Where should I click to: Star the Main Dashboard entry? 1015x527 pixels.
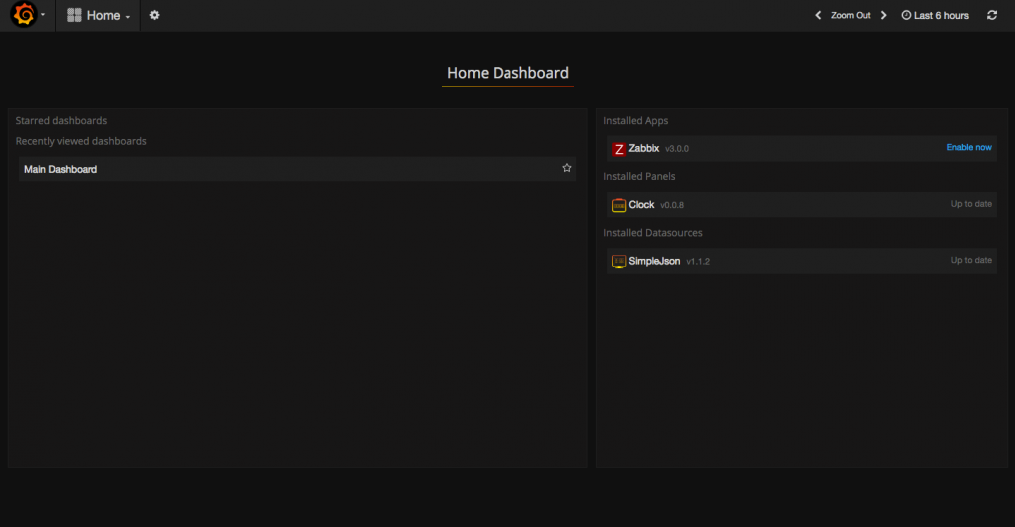[x=567, y=168]
